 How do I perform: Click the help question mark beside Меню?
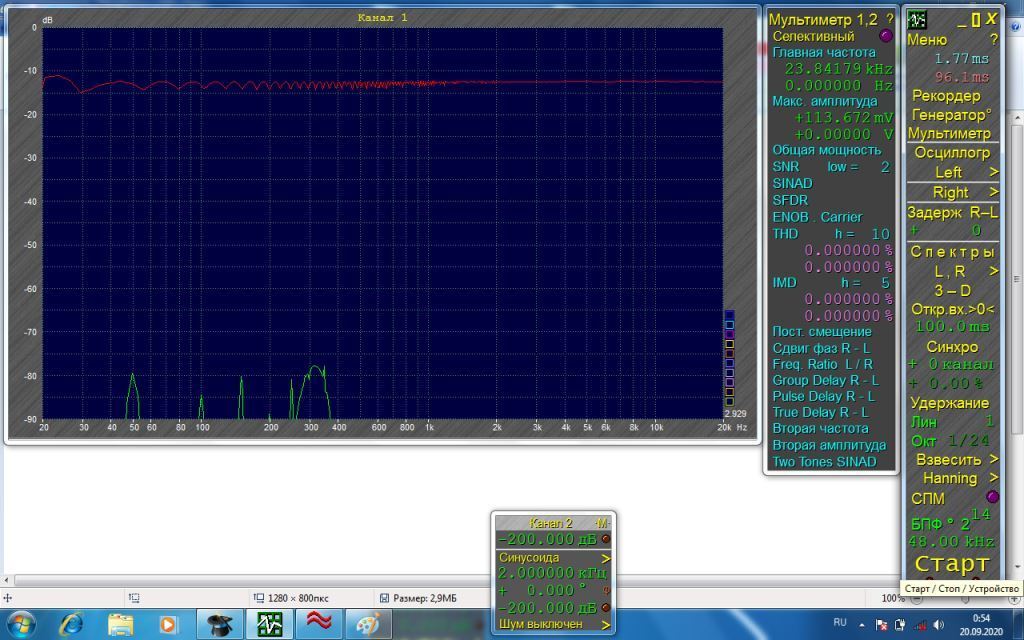coord(993,40)
